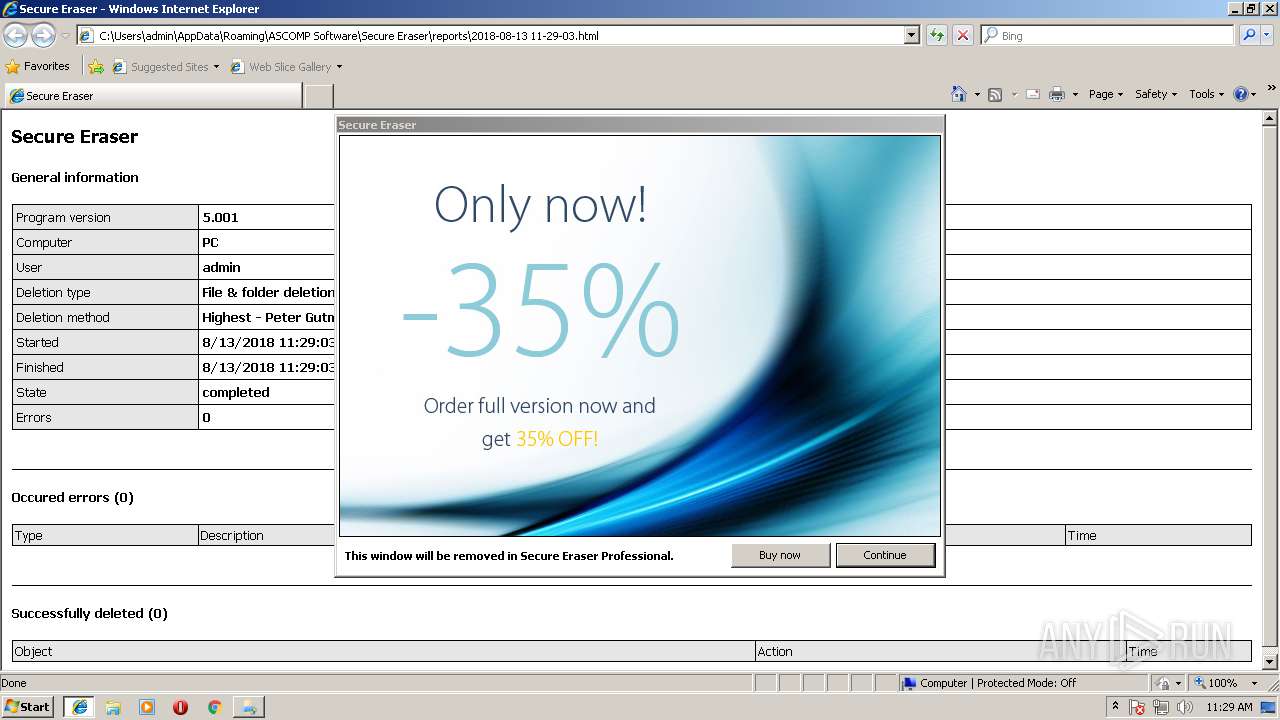Click Successfully deleted (0) heading

89,613
